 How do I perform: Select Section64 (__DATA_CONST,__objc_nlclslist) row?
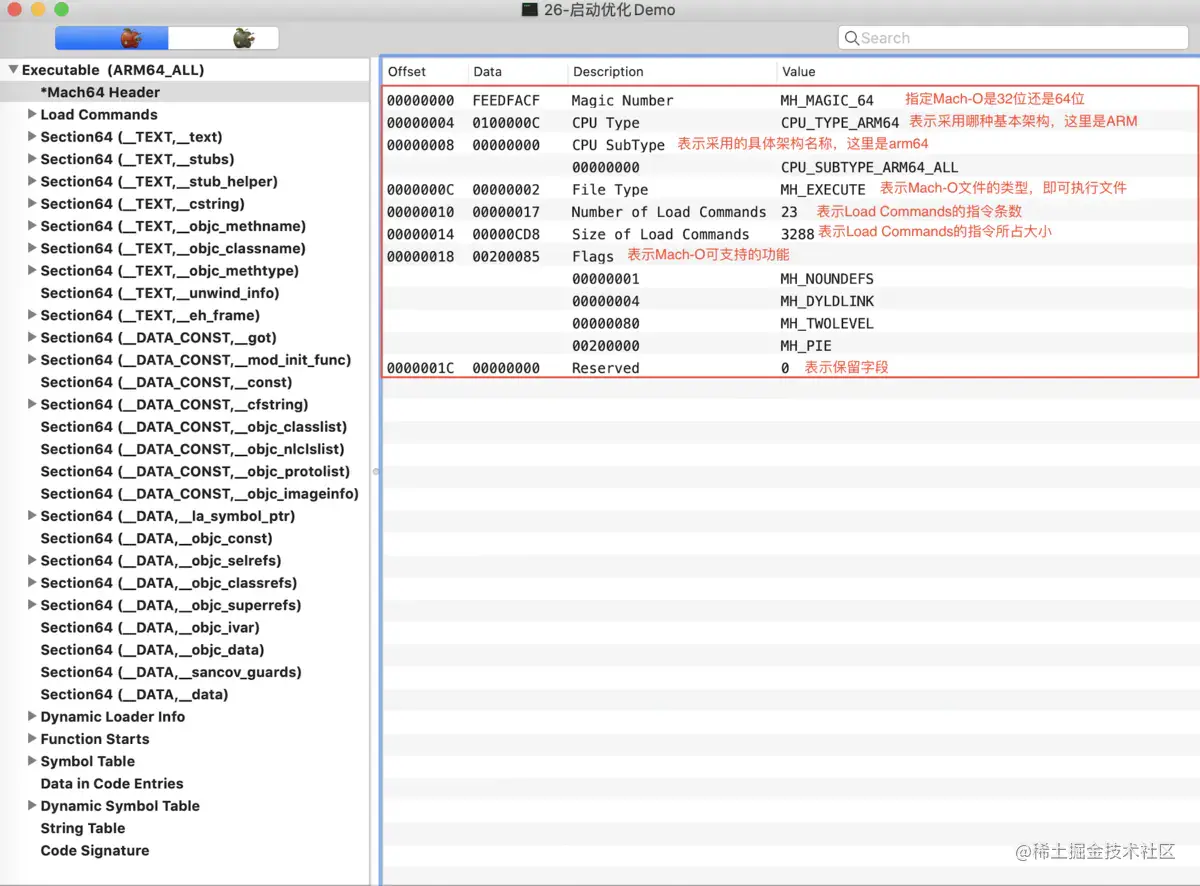(185, 449)
